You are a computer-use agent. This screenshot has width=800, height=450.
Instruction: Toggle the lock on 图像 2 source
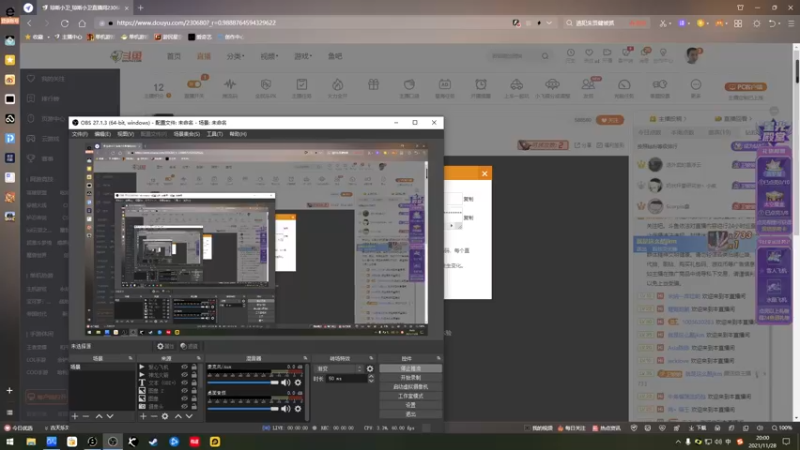194,390
